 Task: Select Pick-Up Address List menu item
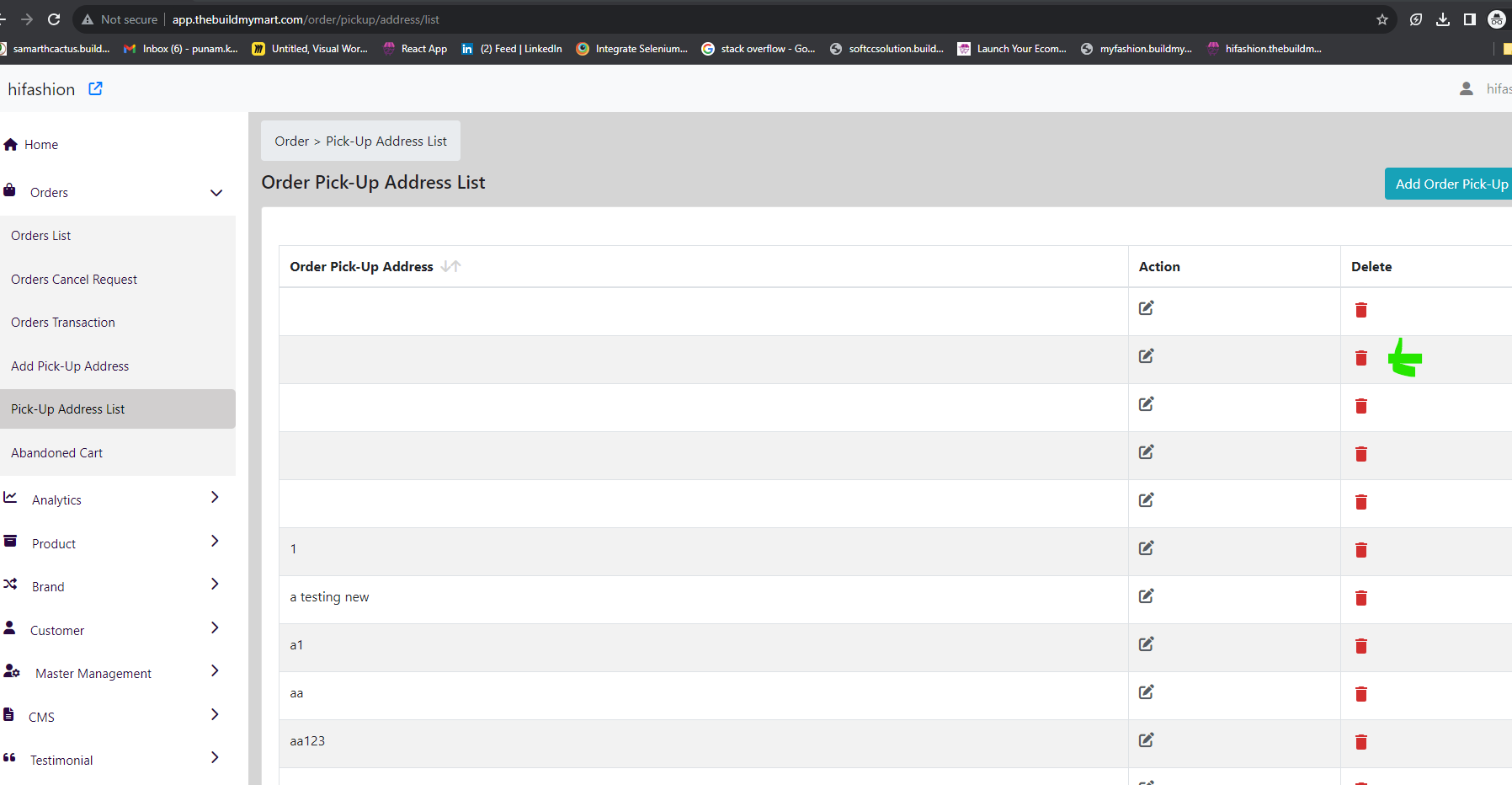118,409
